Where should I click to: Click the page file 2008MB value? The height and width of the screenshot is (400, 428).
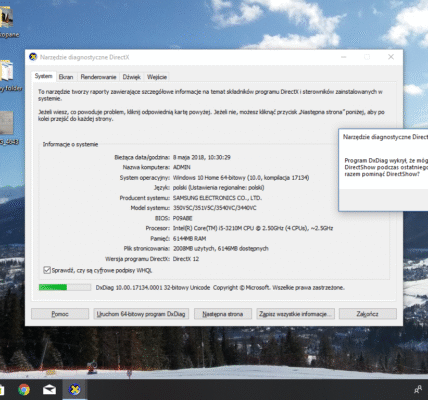tap(220, 249)
